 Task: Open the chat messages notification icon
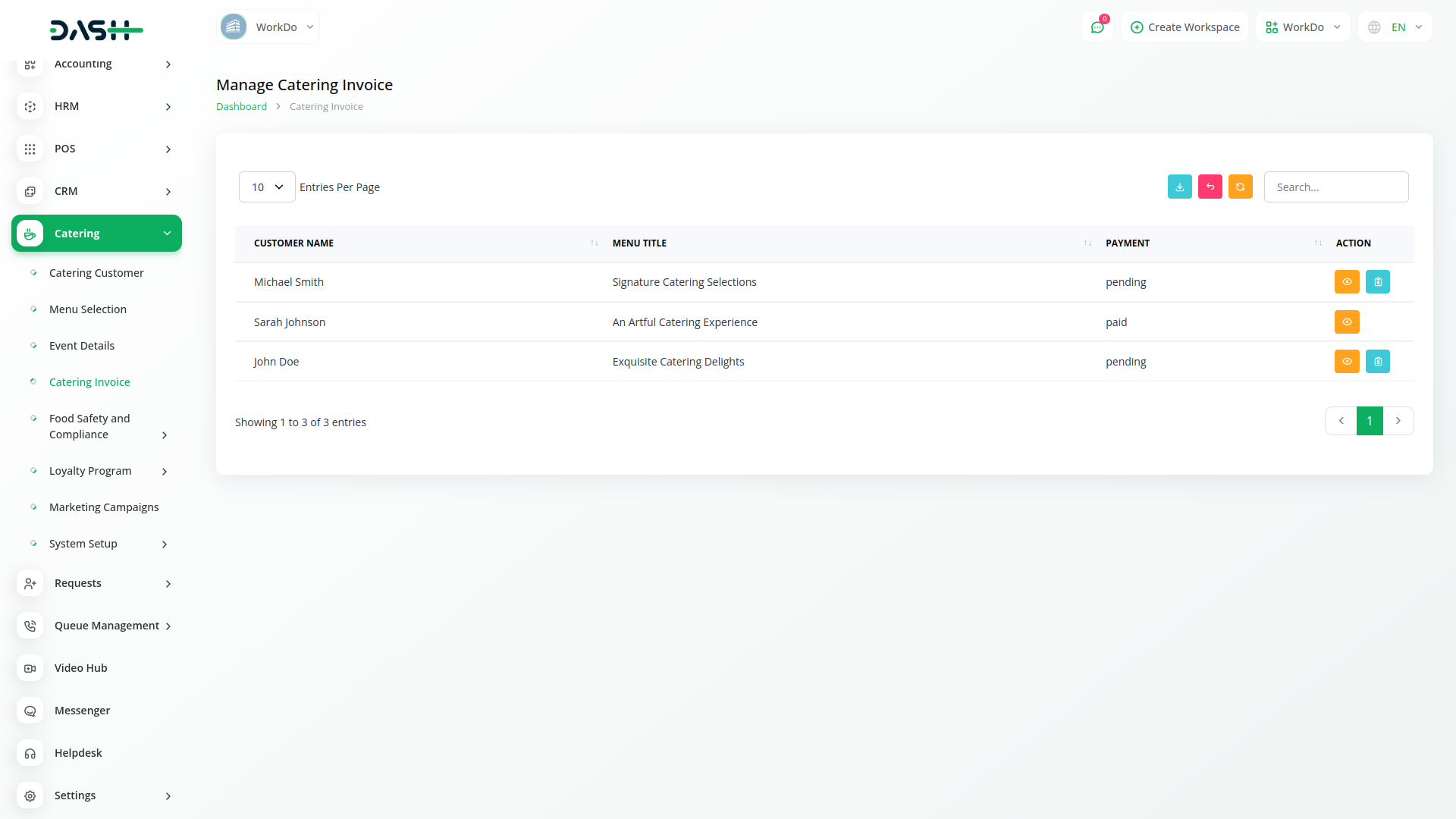(x=1097, y=27)
